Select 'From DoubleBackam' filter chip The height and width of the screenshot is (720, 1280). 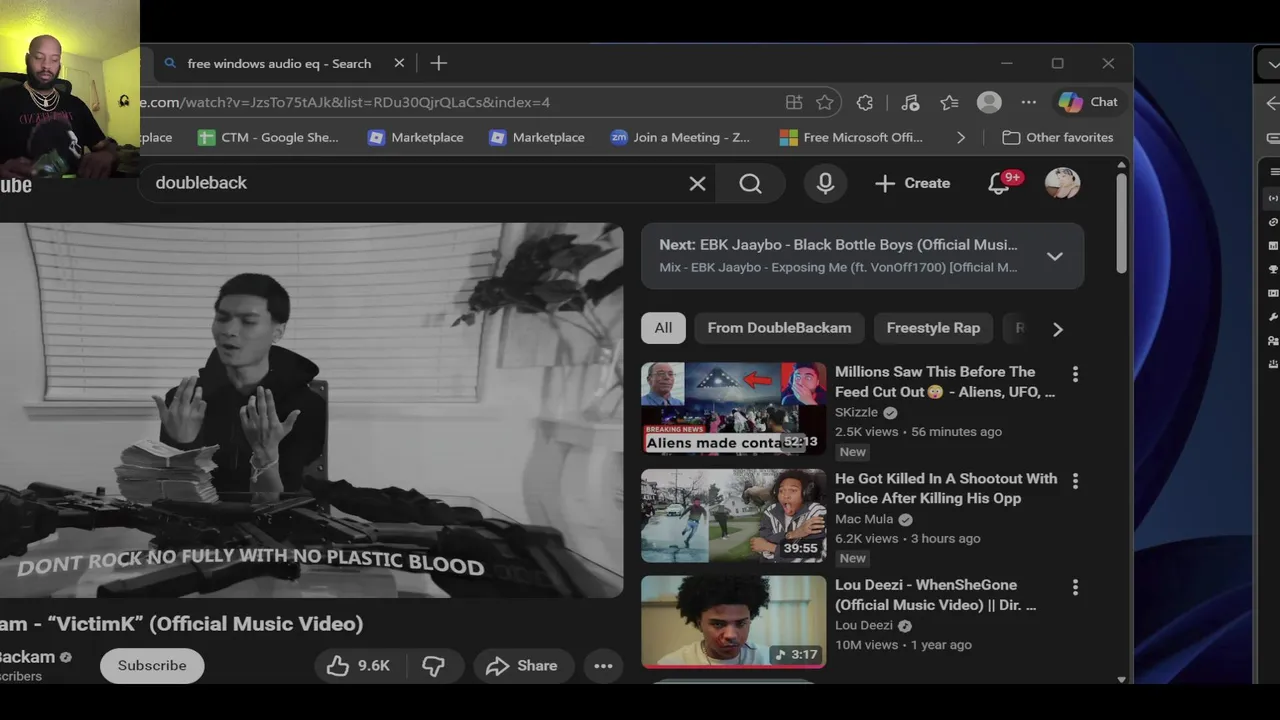click(779, 328)
